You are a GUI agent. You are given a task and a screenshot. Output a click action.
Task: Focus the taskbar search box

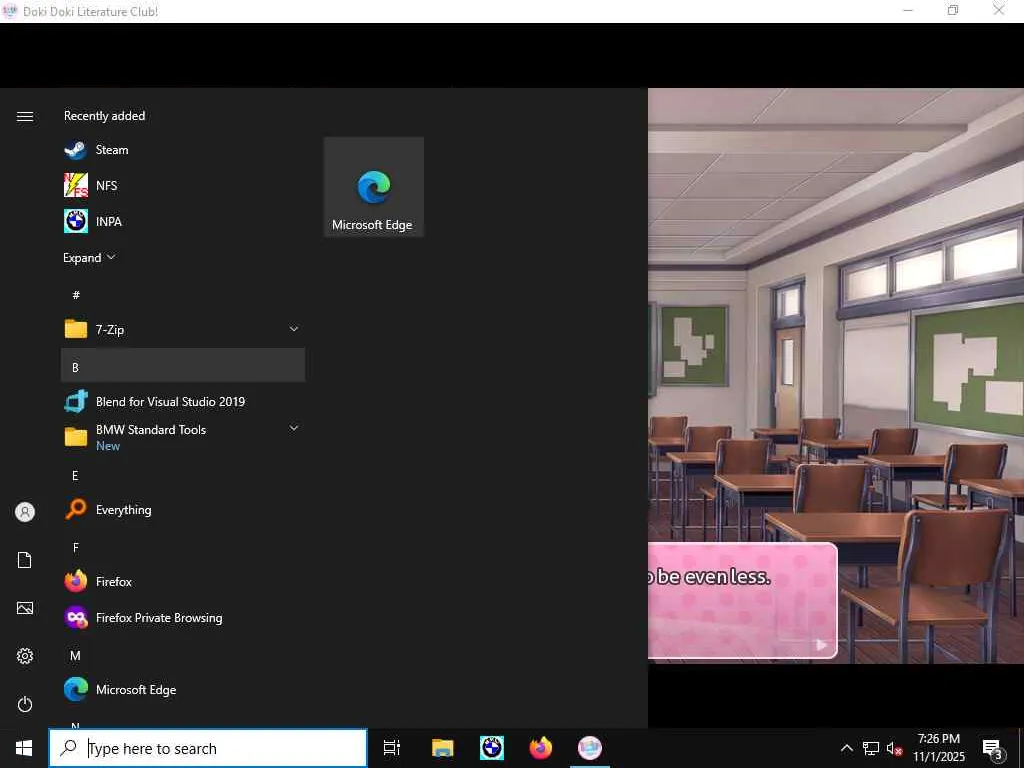point(208,748)
